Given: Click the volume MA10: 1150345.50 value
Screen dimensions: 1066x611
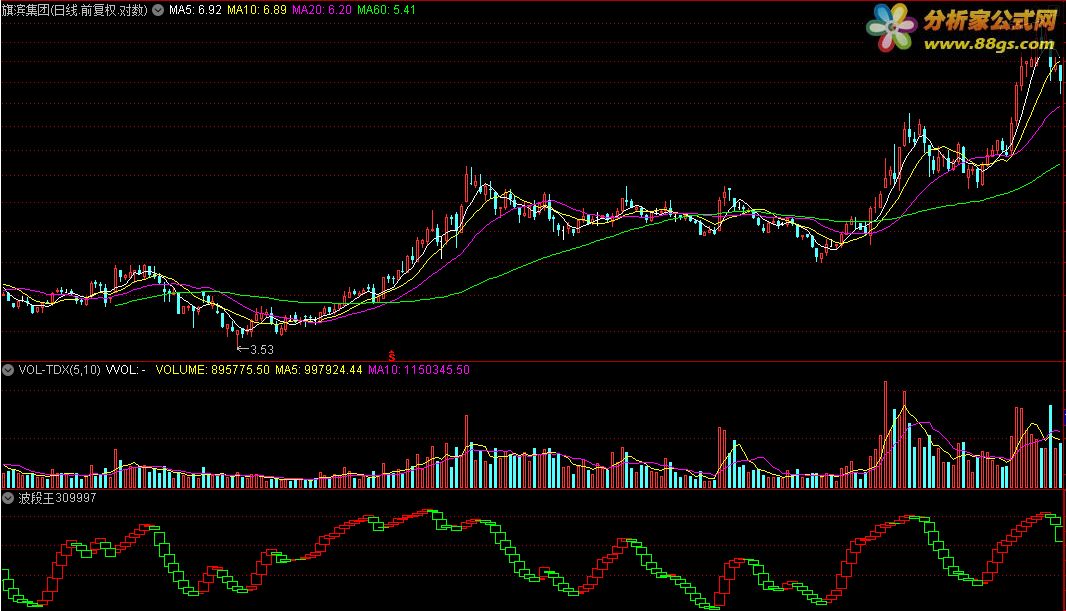Looking at the screenshot, I should coord(419,370).
